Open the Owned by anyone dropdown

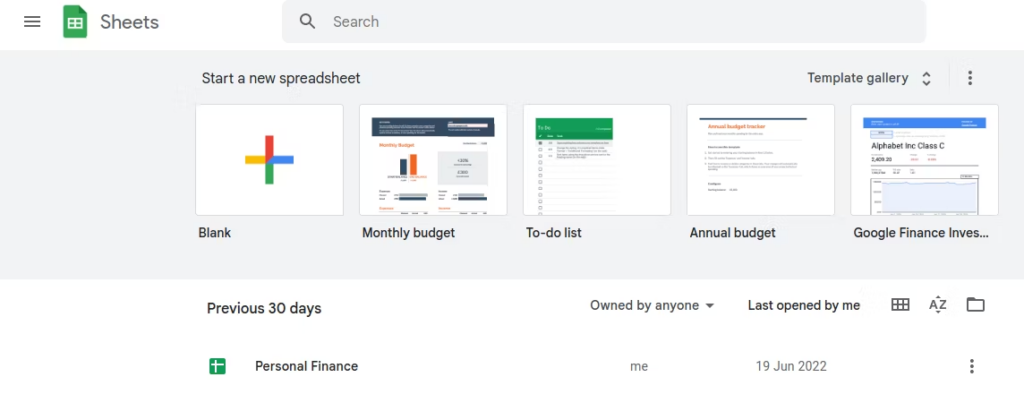pos(652,305)
